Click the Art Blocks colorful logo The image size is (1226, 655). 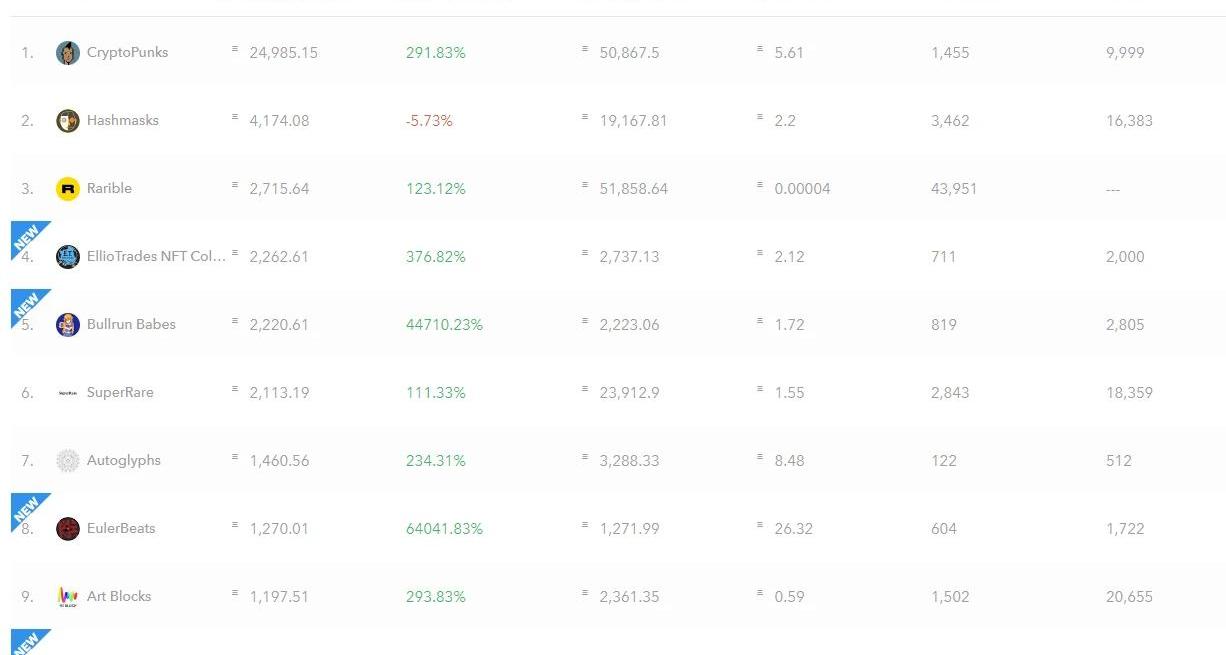pos(68,597)
